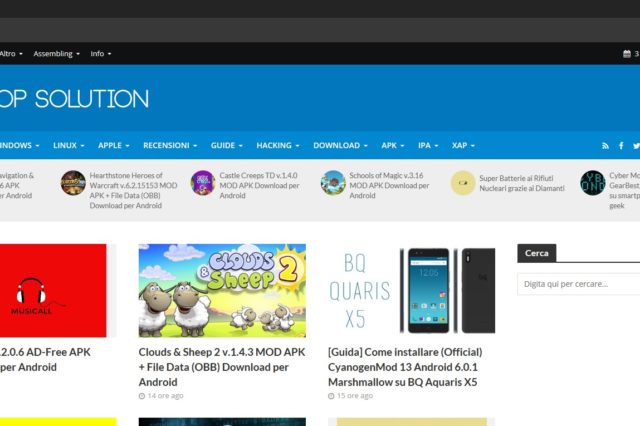This screenshot has height=426, width=640.
Task: Click the '14 ore ago' timestamp
Action: click(165, 396)
